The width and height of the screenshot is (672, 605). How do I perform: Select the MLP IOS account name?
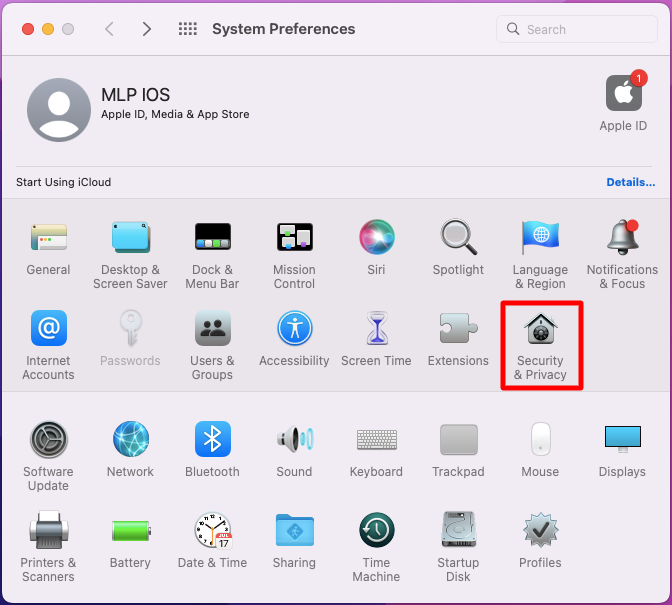pyautogui.click(x=135, y=95)
